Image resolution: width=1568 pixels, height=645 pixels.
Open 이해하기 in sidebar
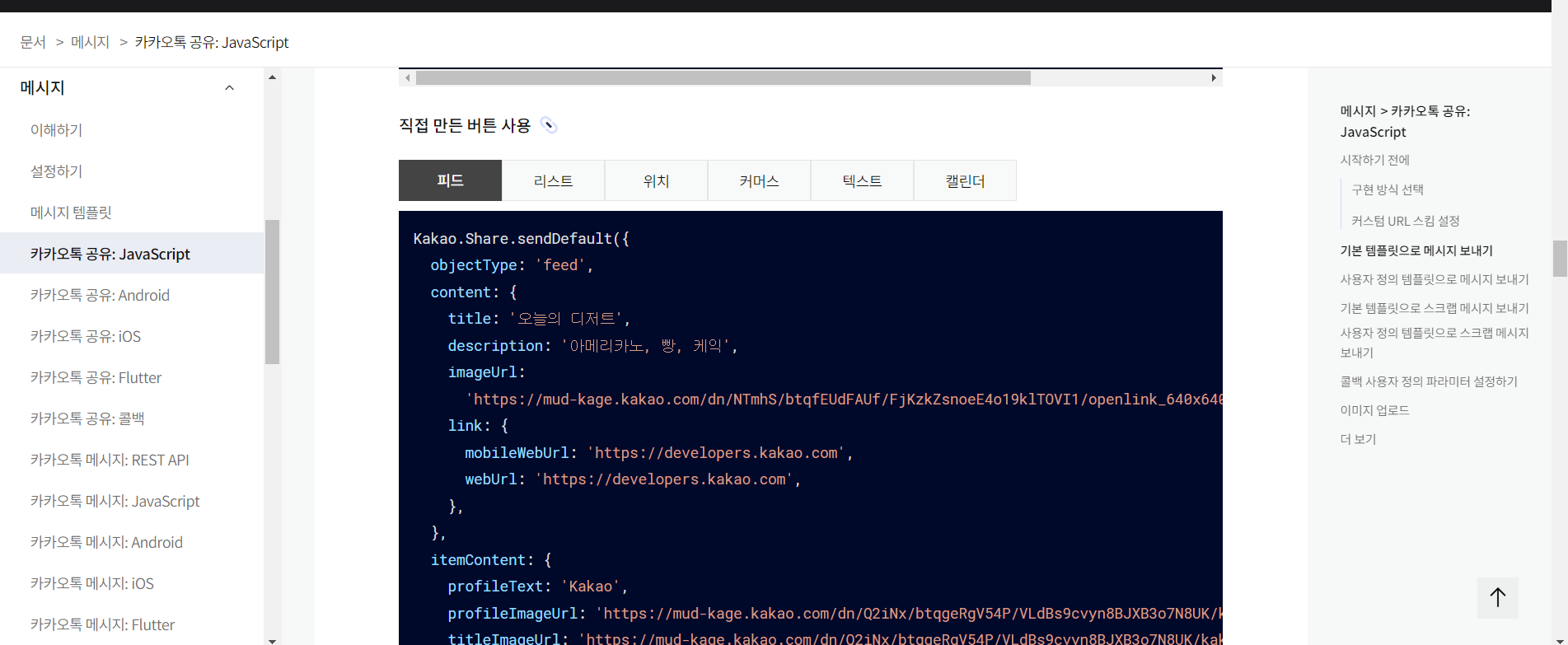click(x=56, y=130)
